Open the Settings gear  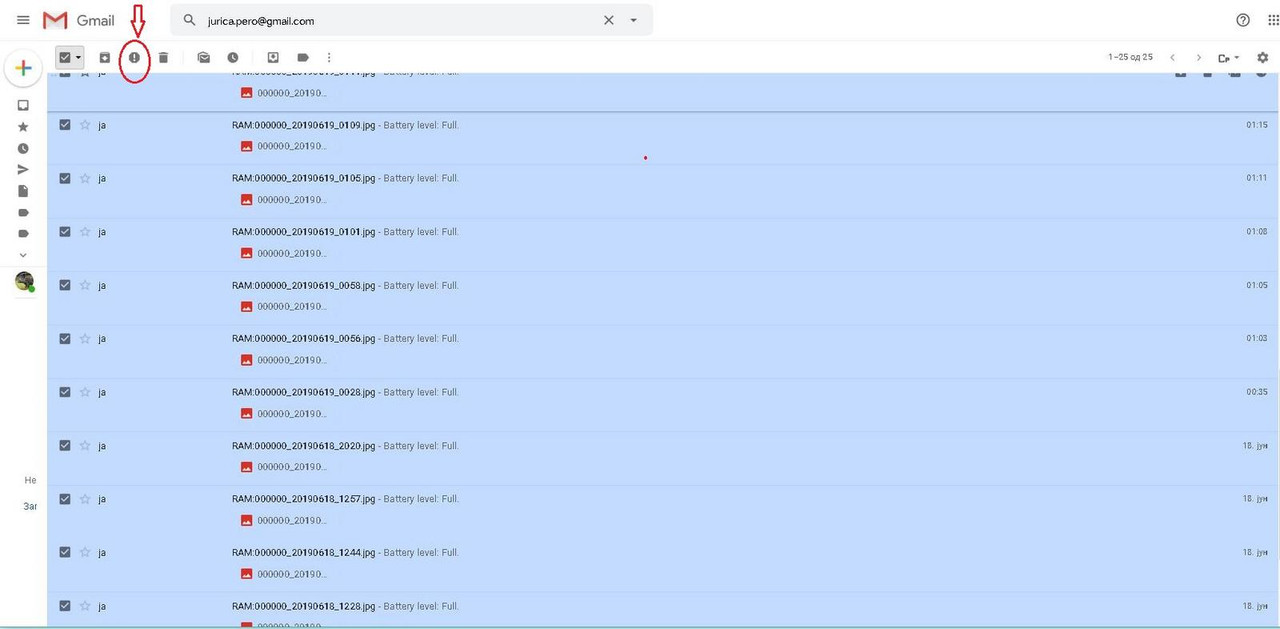[x=1263, y=58]
